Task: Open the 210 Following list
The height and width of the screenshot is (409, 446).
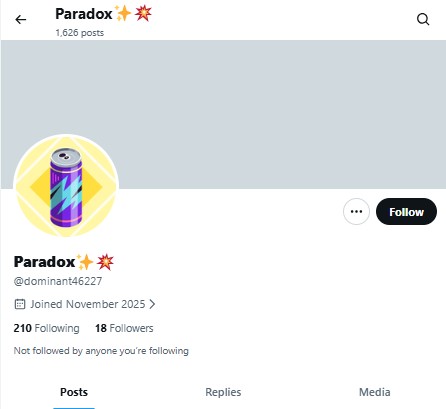Action: [47, 328]
